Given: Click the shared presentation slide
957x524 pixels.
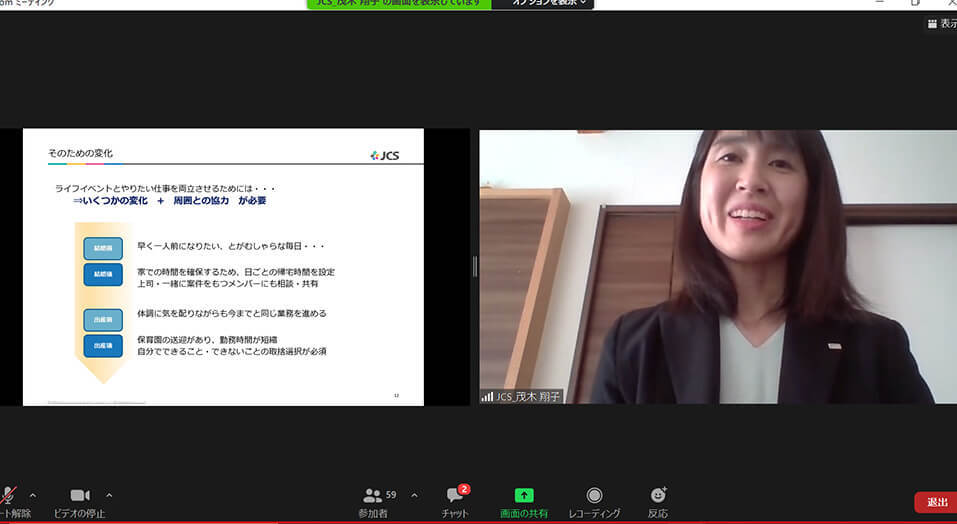Looking at the screenshot, I should pyautogui.click(x=223, y=267).
